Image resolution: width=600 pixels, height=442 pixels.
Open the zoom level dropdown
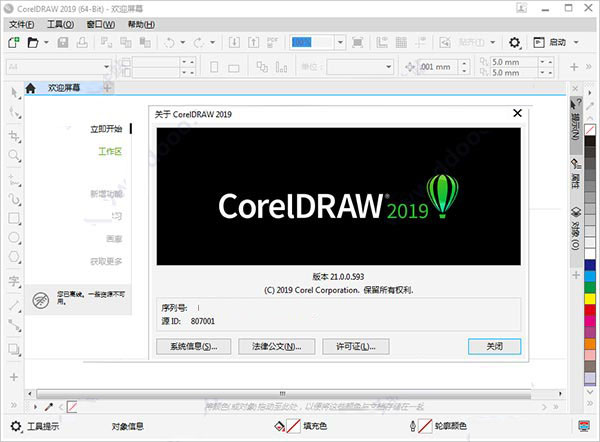pyautogui.click(x=340, y=42)
